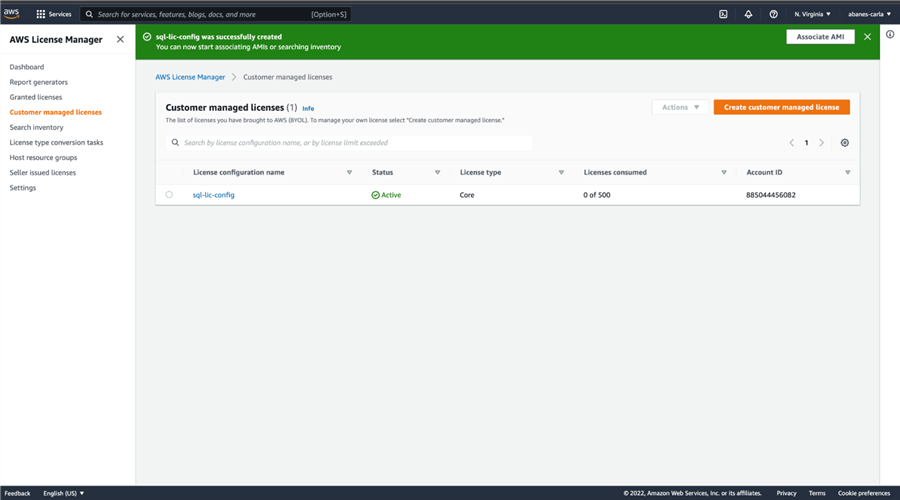
Task: Click Create customer managed license button
Action: pyautogui.click(x=781, y=107)
